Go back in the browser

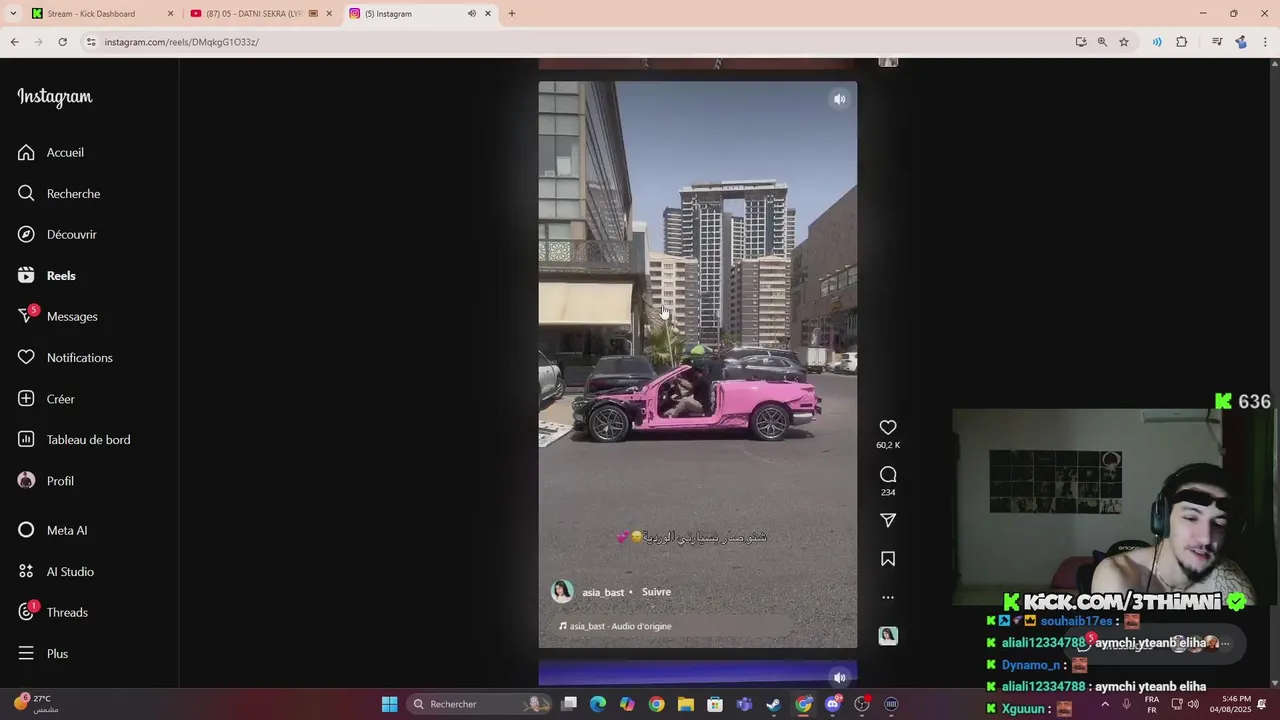point(14,42)
